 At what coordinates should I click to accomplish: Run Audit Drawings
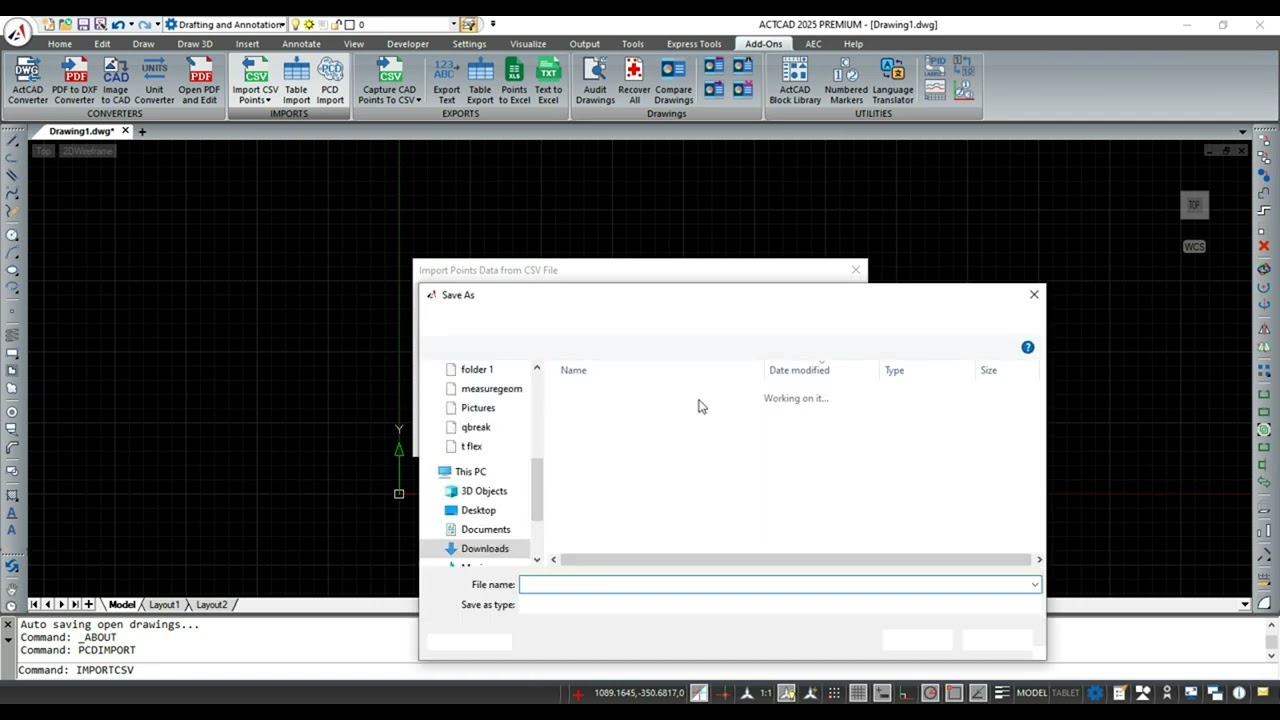595,81
